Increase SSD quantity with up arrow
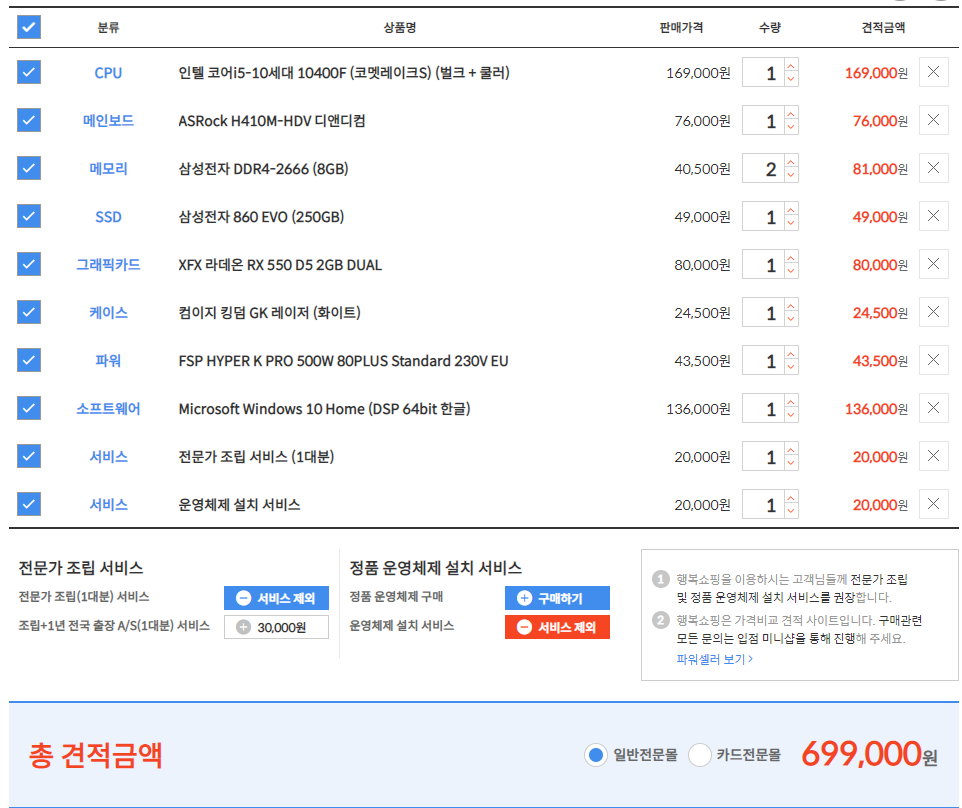962x808 pixels. [791, 210]
